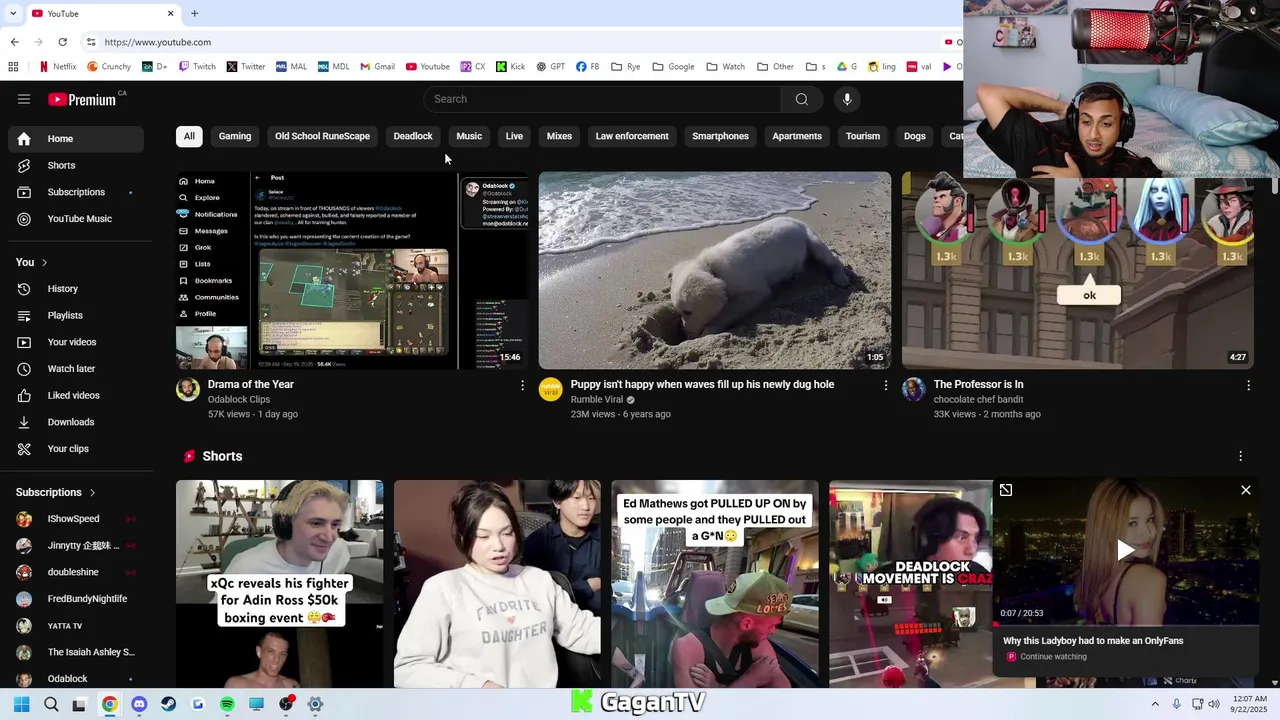Viewport: 1280px width, 720px height.
Task: Click the Chrome address bar URL
Action: 157,42
